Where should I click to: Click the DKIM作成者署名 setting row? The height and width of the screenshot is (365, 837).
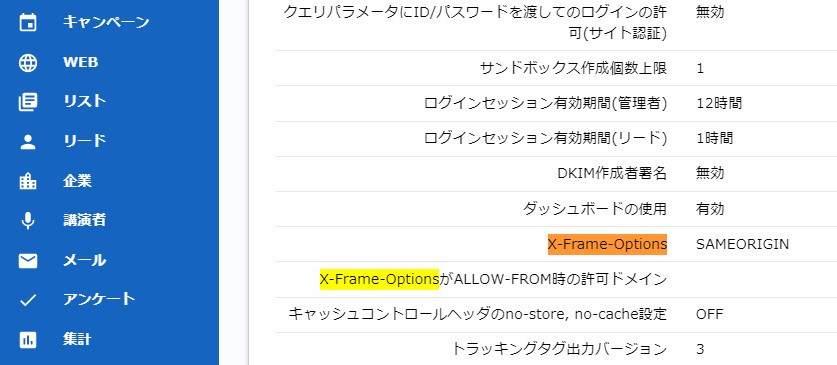(x=556, y=174)
